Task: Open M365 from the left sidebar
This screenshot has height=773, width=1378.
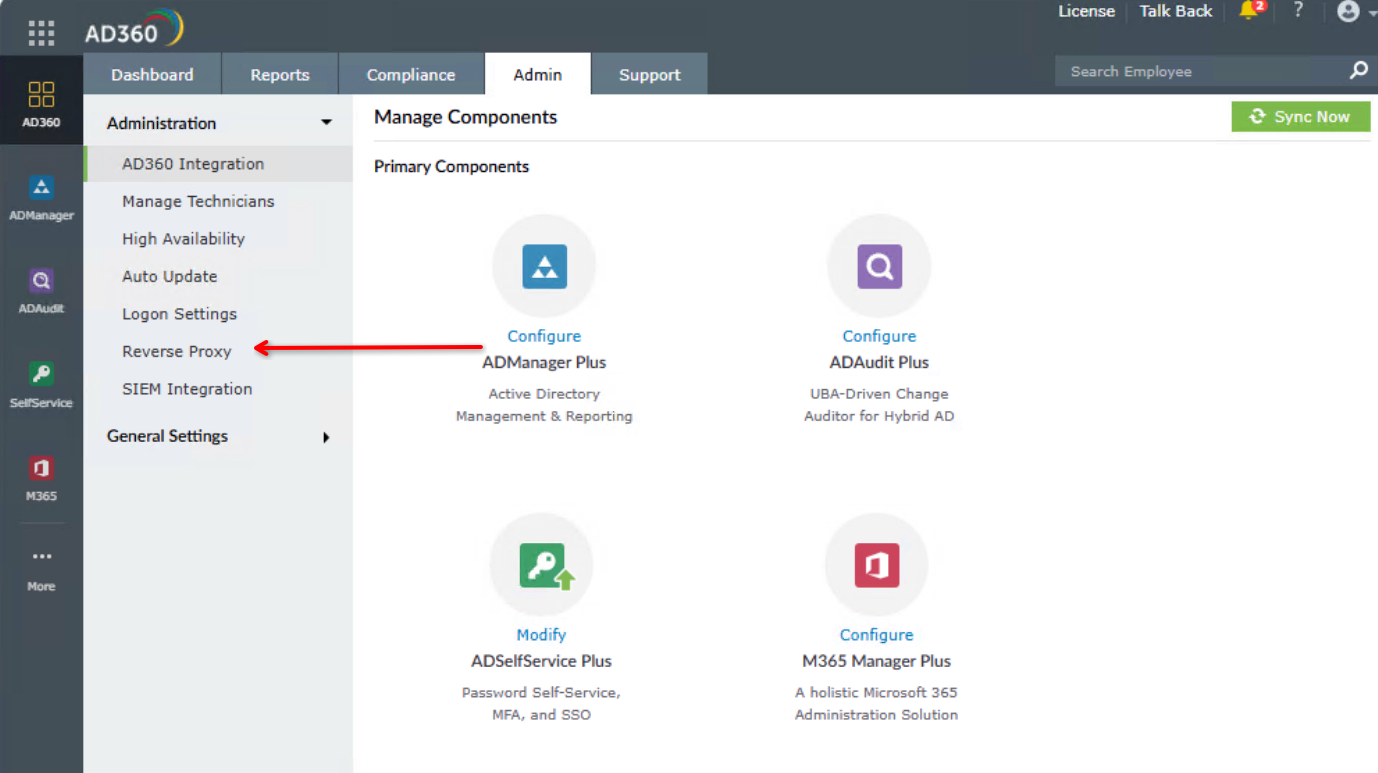Action: (x=41, y=478)
